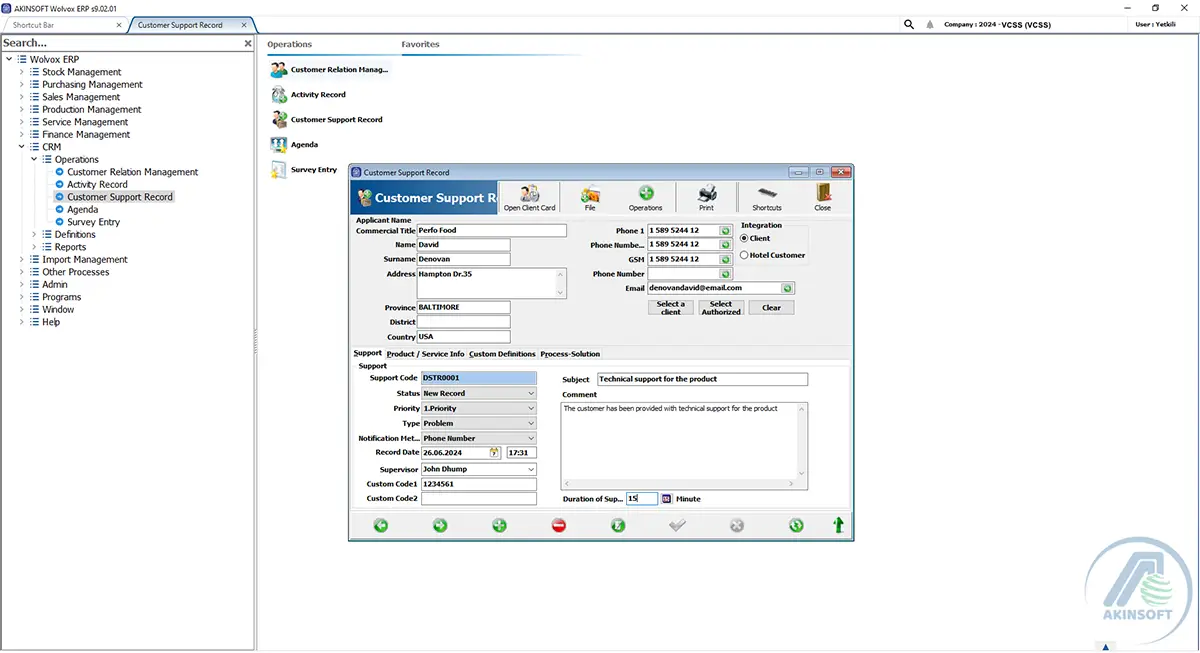Expand the Finance Management tree node

[21, 134]
